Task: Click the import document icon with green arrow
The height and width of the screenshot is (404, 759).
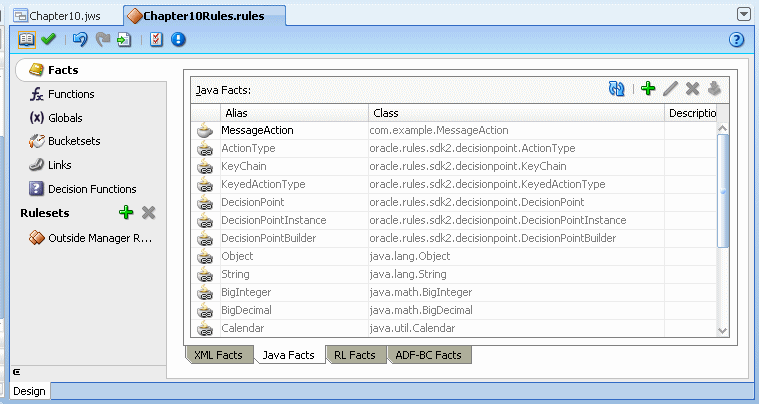Action: (x=124, y=40)
